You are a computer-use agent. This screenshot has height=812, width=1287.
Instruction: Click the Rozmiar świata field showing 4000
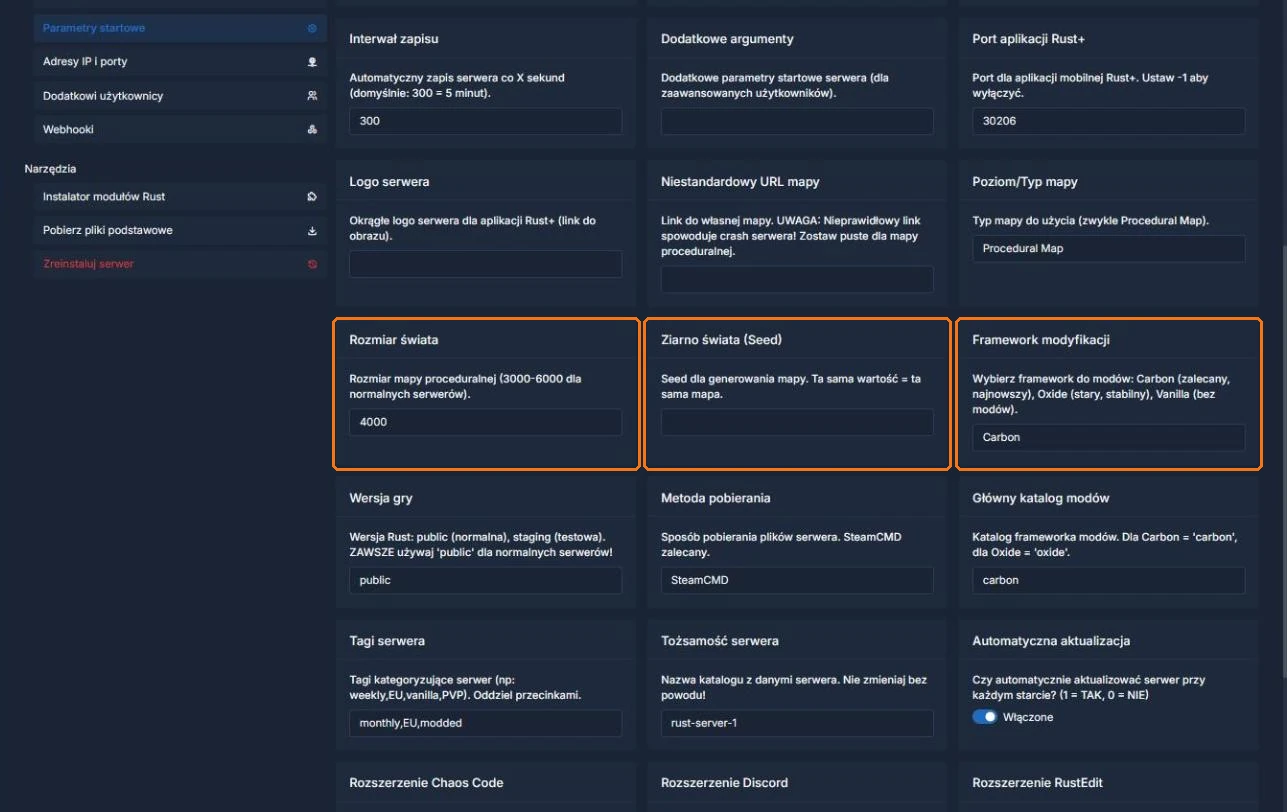pos(485,422)
